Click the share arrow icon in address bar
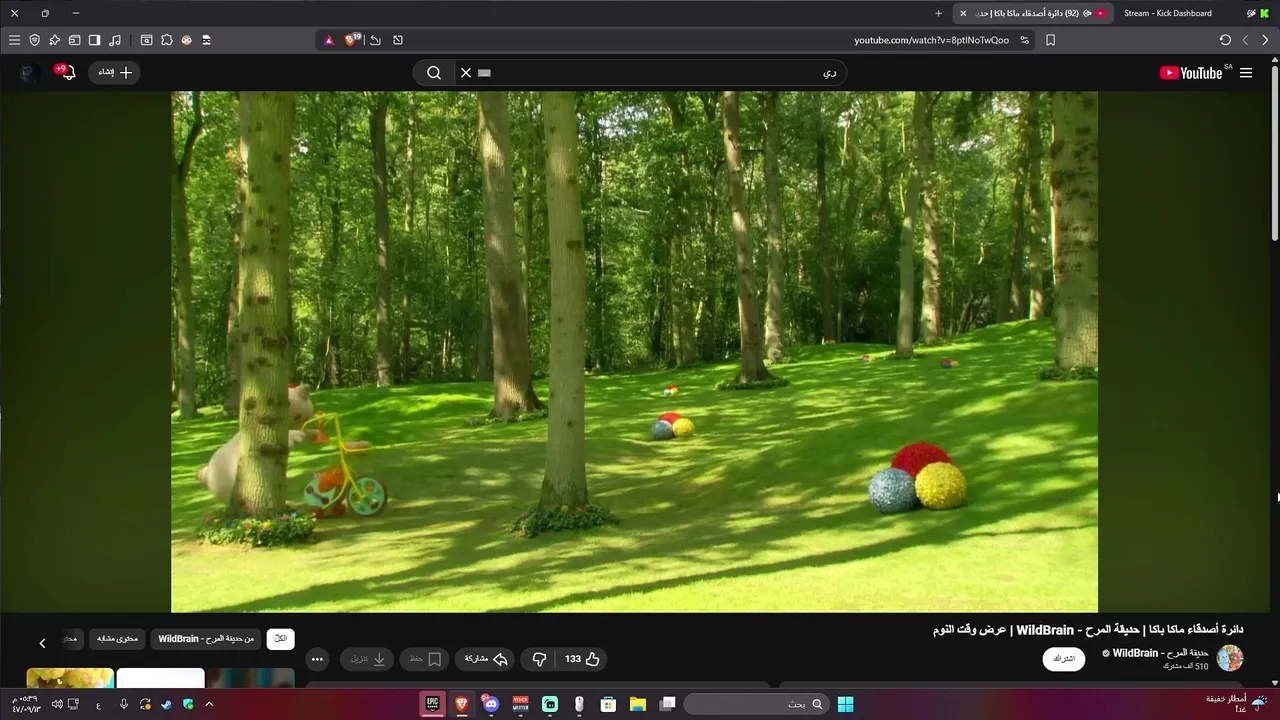The width and height of the screenshot is (1280, 720). [x=375, y=40]
